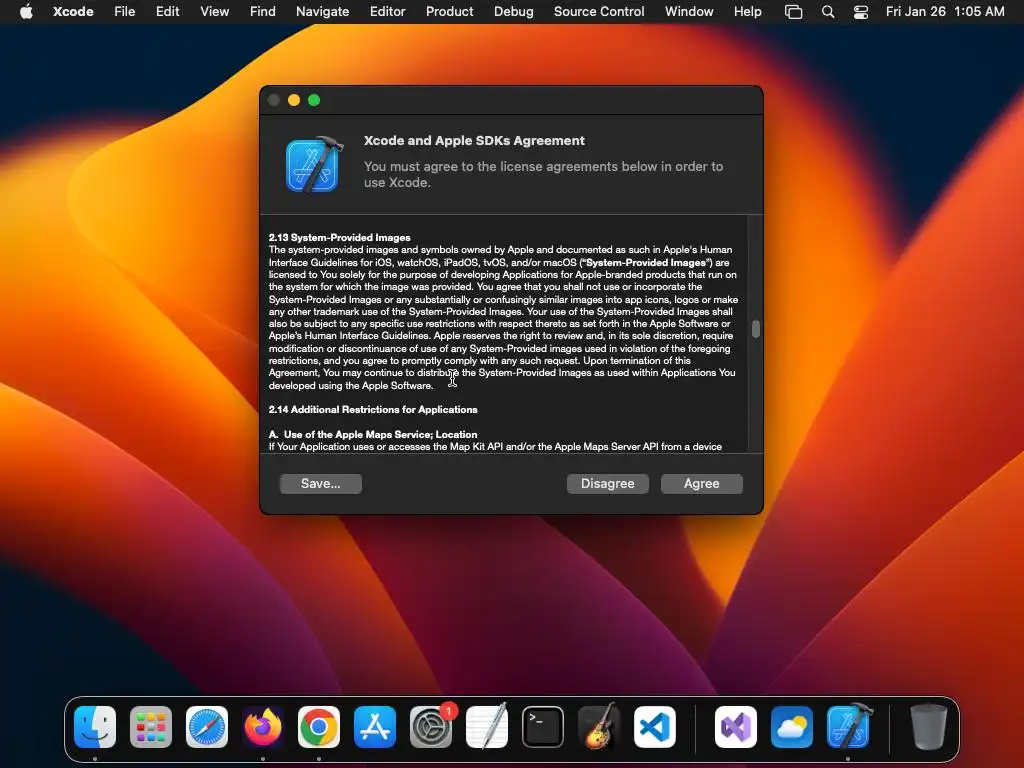Open TextEdit from the Dock
Image resolution: width=1024 pixels, height=768 pixels.
coord(487,726)
